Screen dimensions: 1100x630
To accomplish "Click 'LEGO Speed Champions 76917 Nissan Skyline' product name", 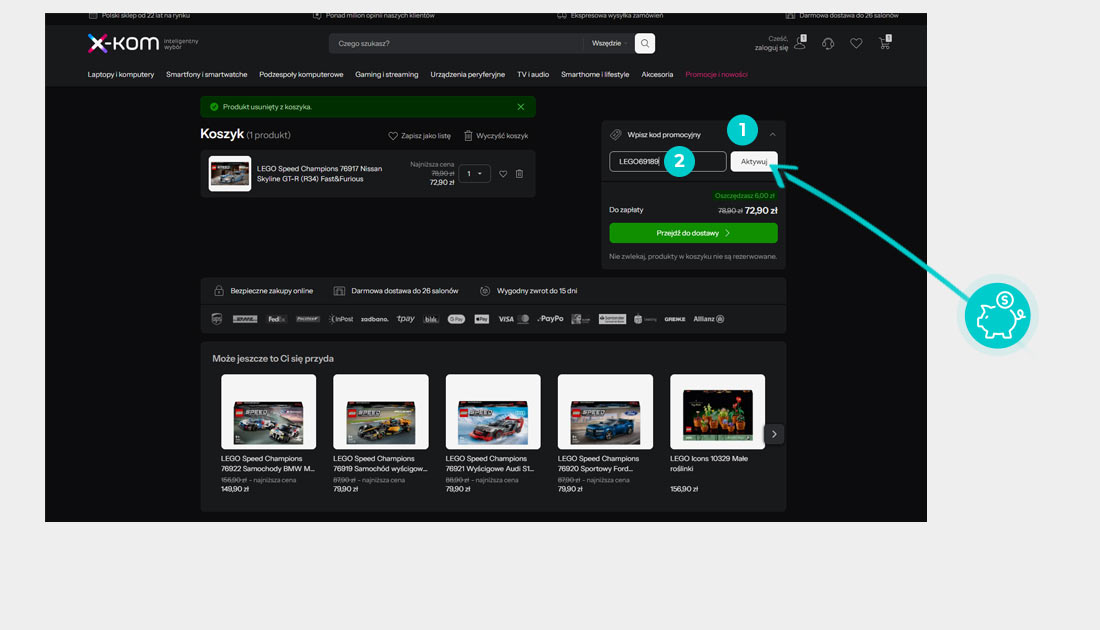I will (319, 174).
